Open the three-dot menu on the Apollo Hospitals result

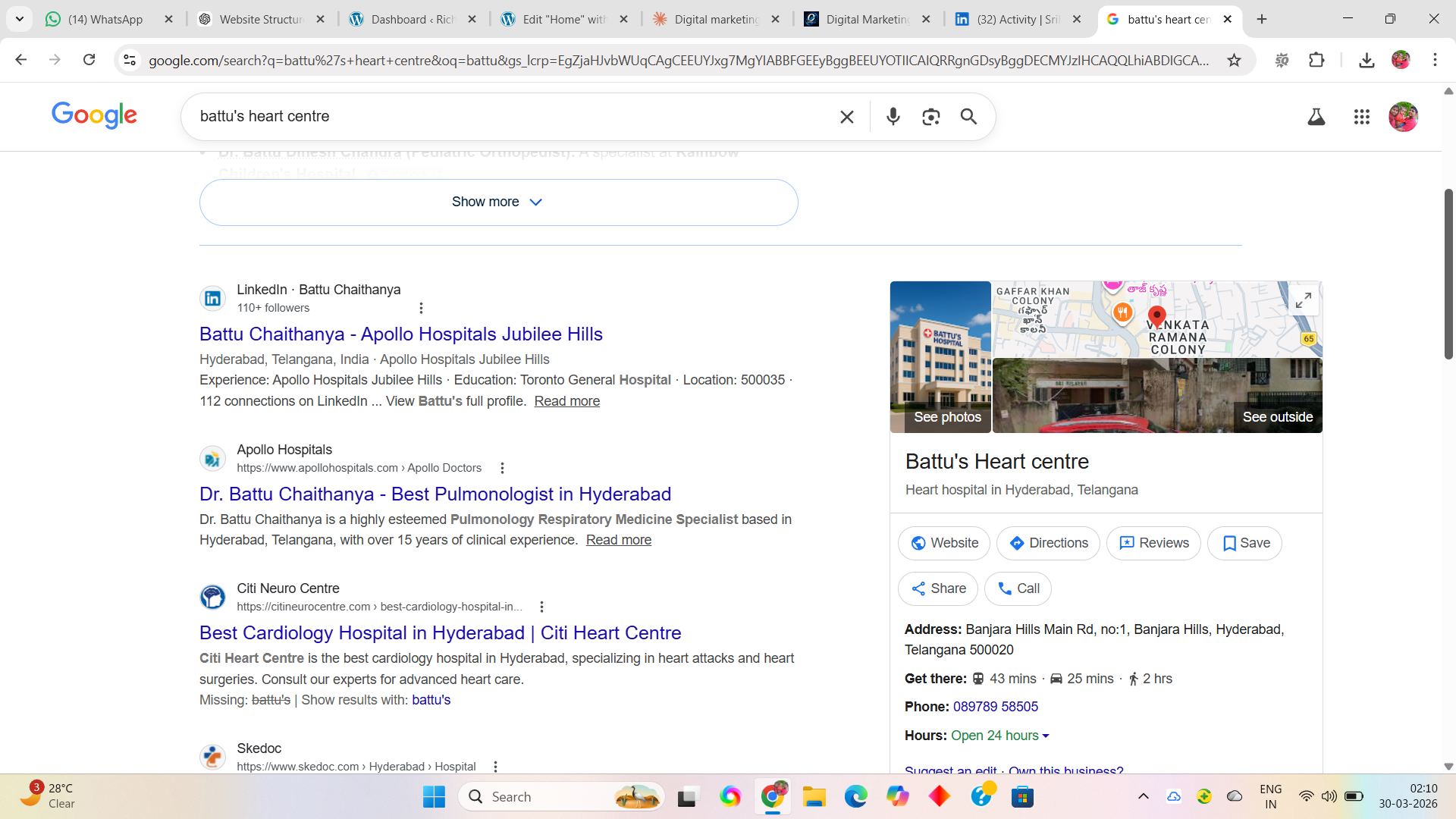click(x=502, y=468)
